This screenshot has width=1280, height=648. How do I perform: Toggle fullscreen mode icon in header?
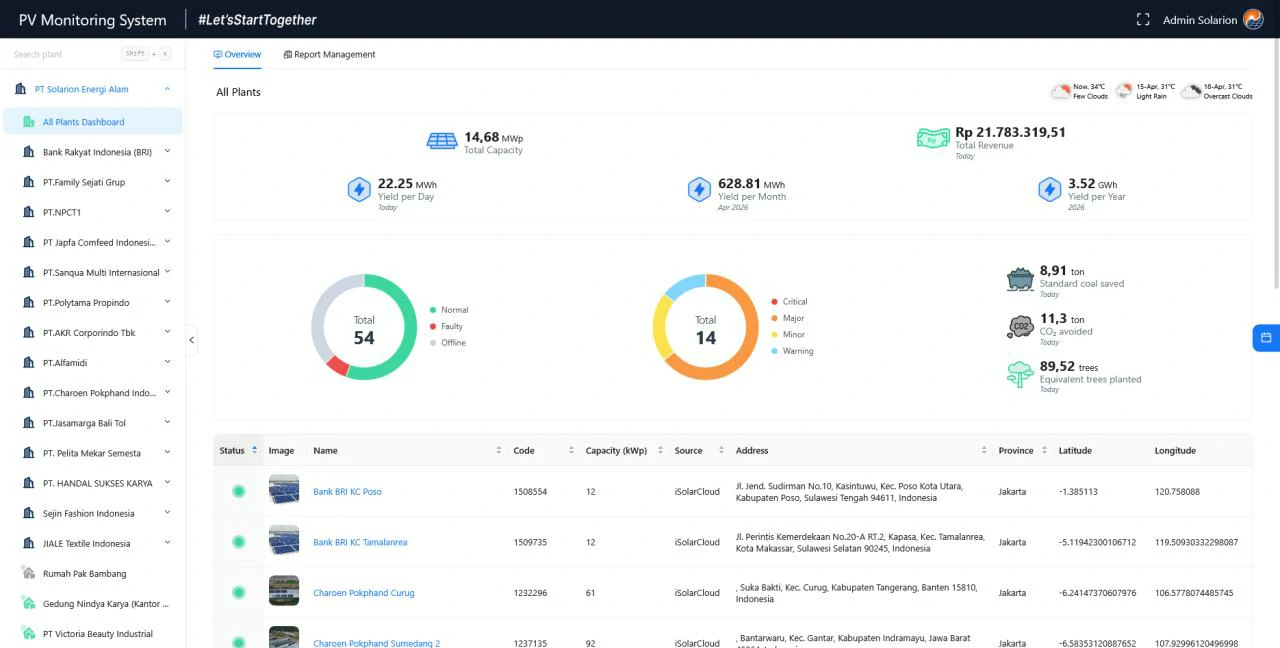tap(1143, 20)
